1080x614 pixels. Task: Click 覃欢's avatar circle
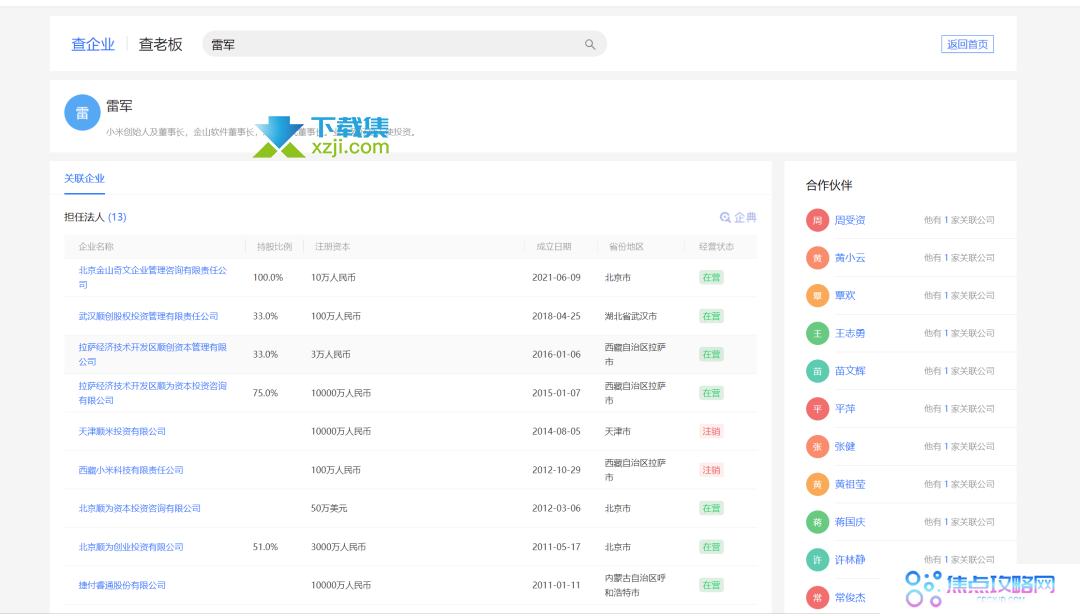(x=817, y=296)
